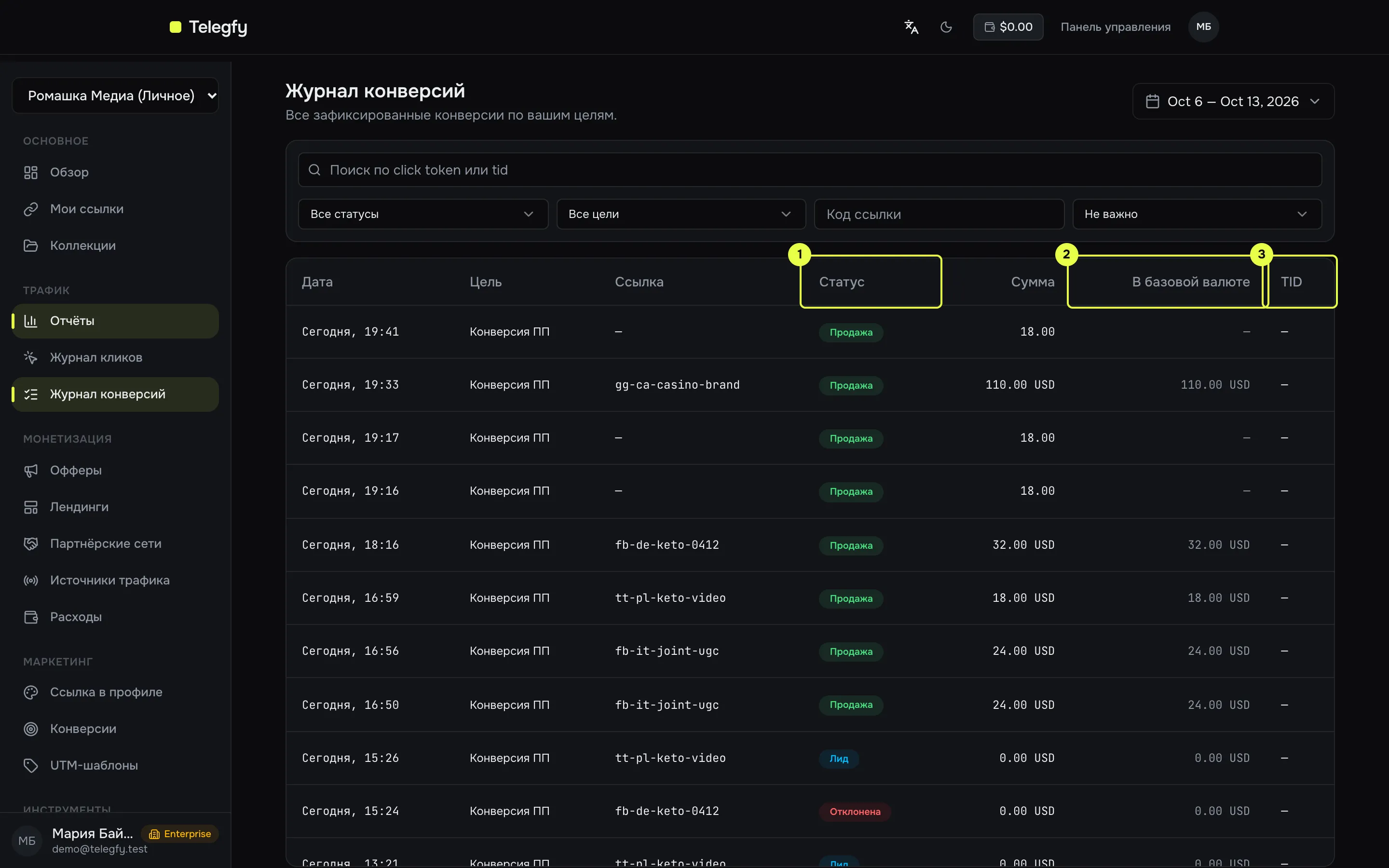Screen dimensions: 1389x868
Task: Click the Источники трафика broadcast icon
Action: click(x=31, y=581)
